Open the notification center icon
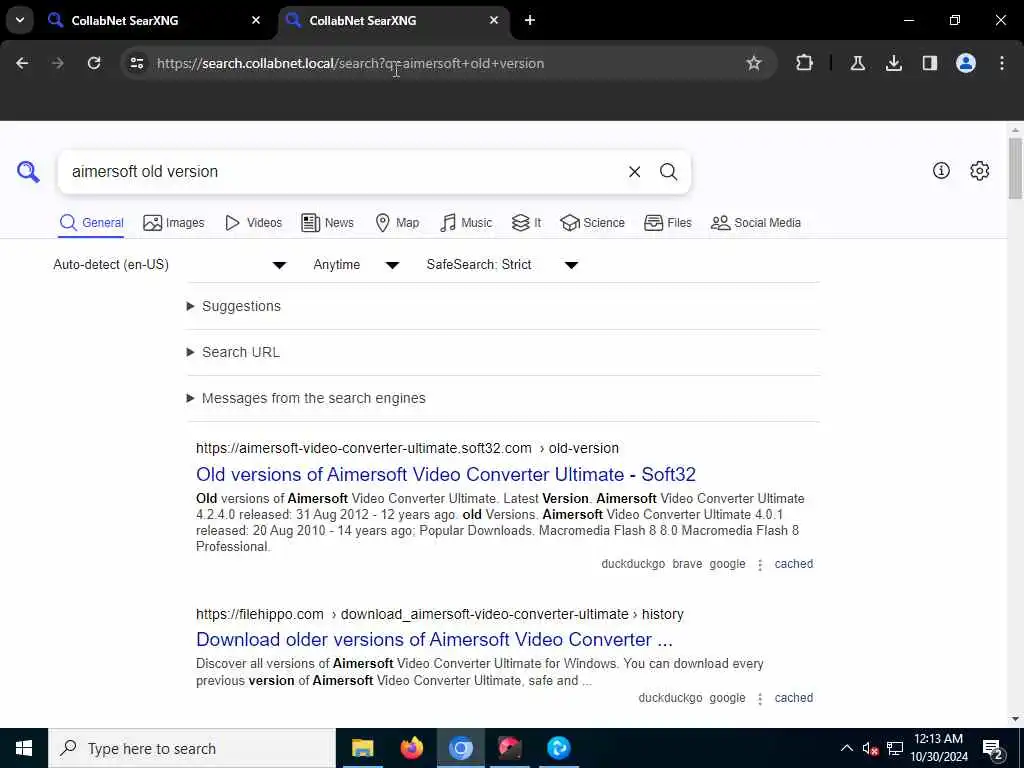The image size is (1024, 768). tap(993, 748)
